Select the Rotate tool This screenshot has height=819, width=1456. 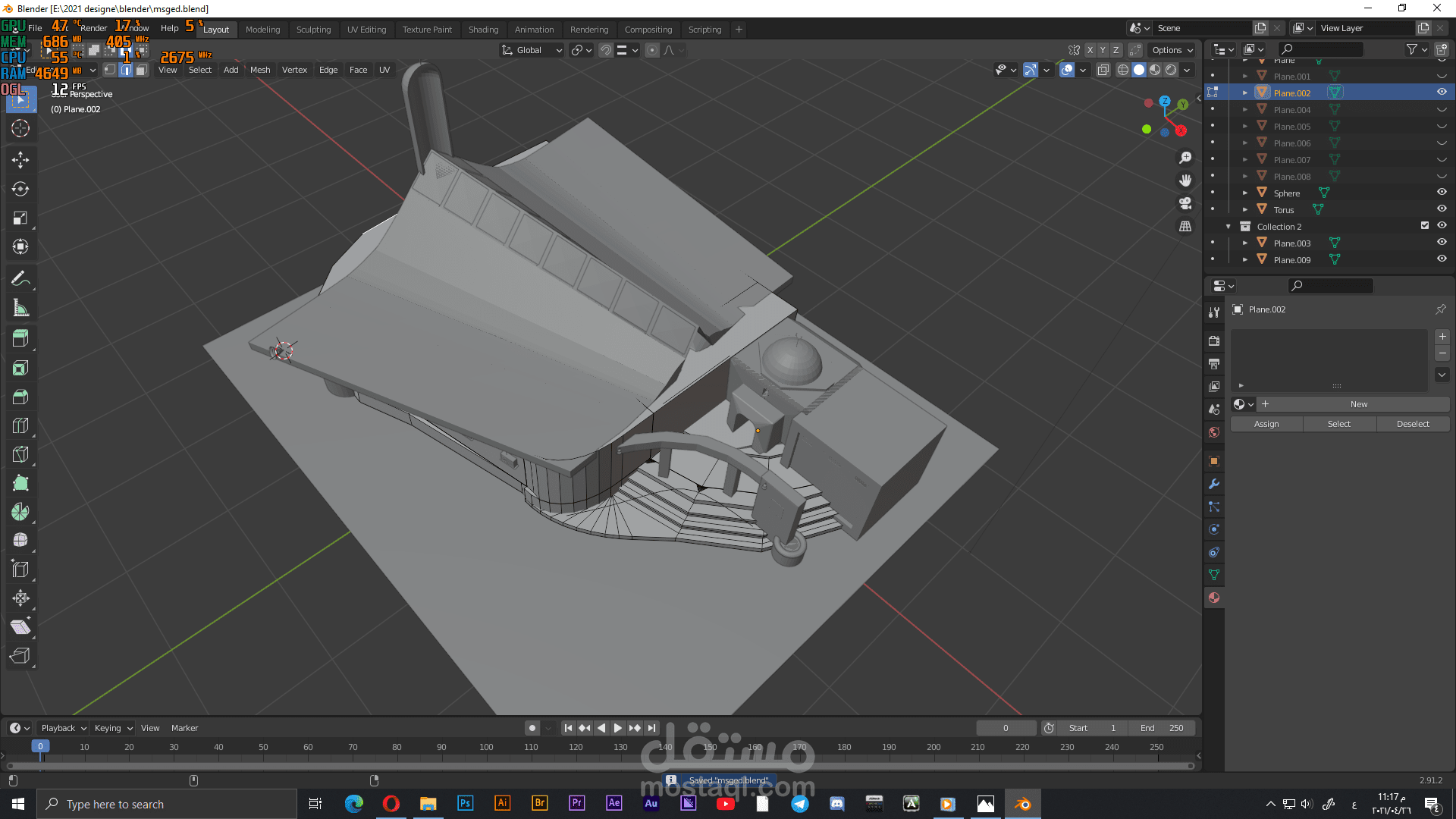point(20,189)
